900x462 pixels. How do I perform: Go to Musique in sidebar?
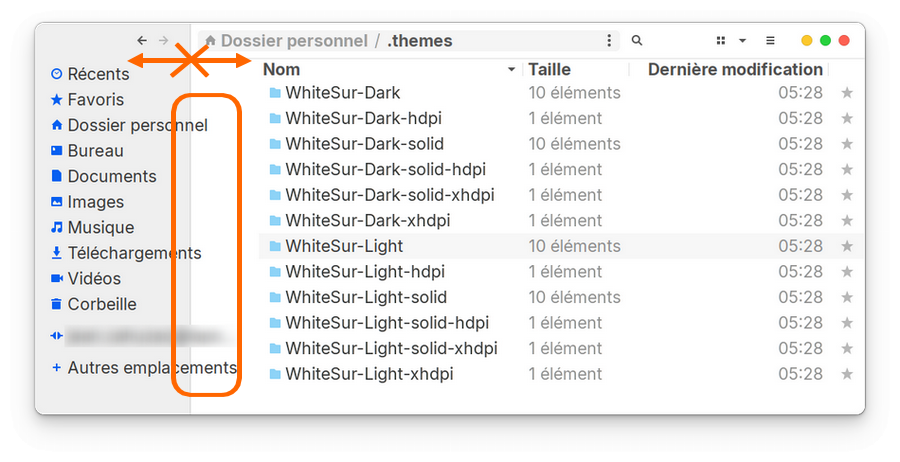coord(100,227)
